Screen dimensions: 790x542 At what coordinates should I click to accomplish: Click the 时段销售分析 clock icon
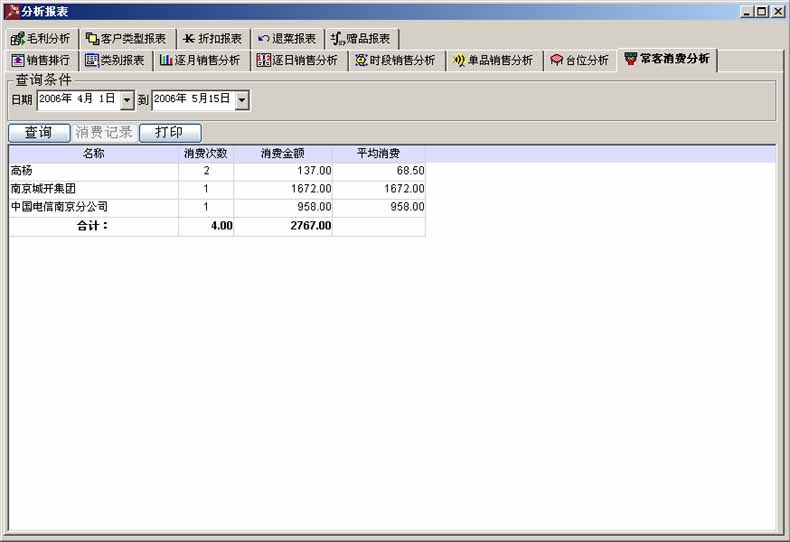(362, 60)
